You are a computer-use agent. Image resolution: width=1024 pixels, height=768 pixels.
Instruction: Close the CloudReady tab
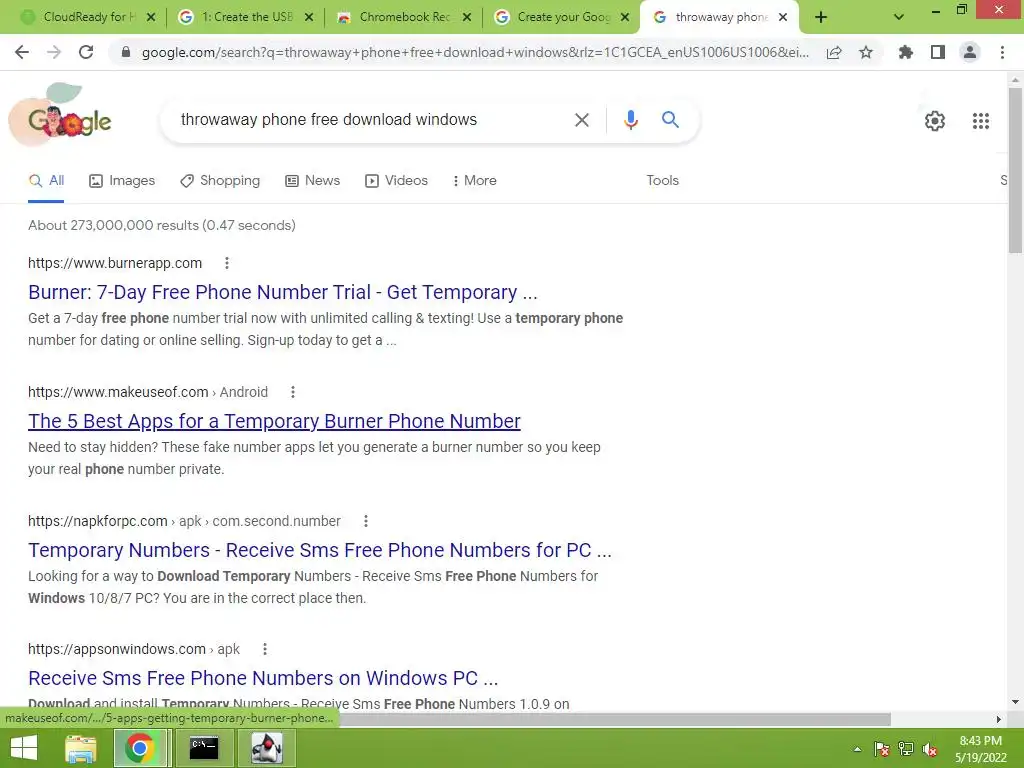151,18
